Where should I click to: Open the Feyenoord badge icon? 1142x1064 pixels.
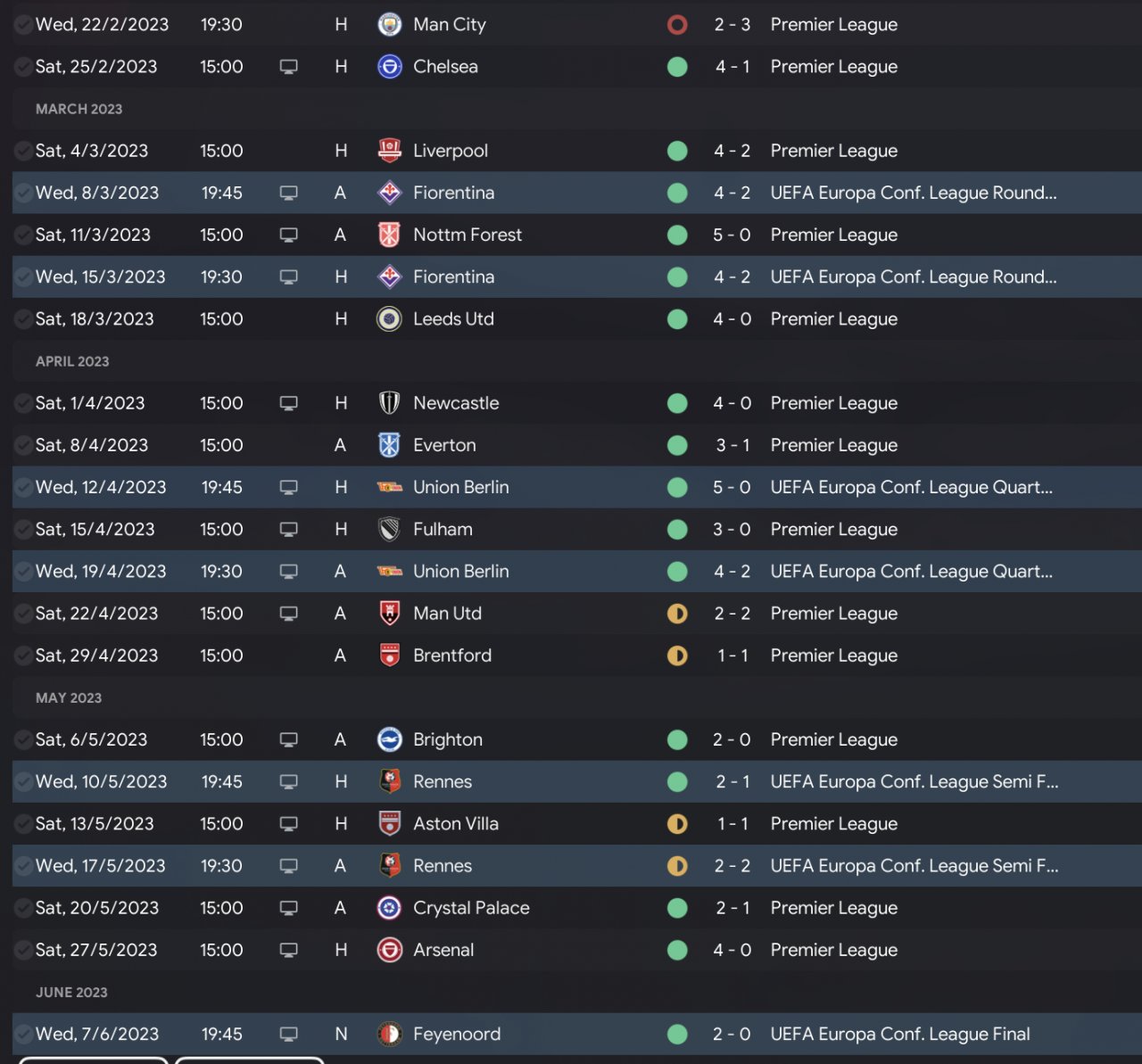[390, 1035]
